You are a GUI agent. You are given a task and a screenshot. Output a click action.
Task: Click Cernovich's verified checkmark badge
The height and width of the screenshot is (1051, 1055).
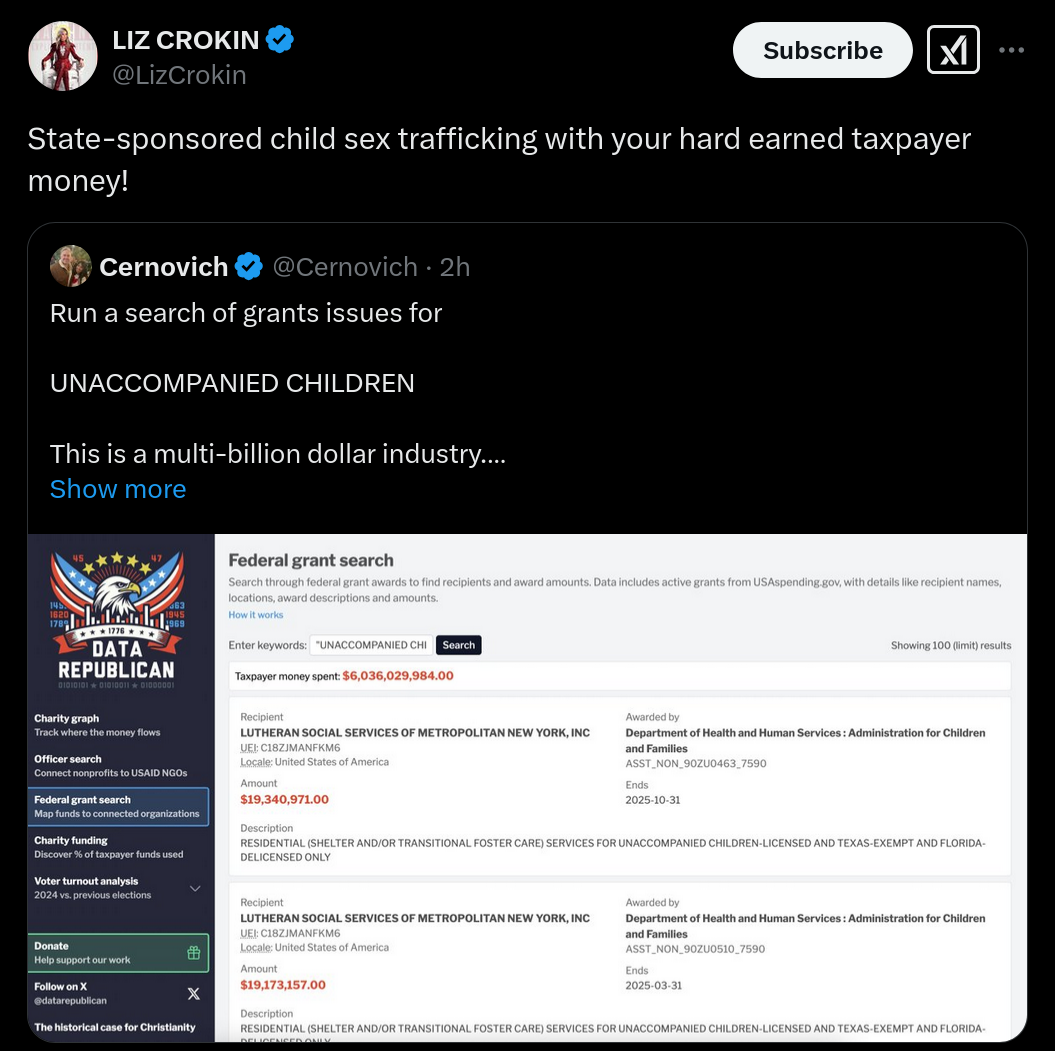pyautogui.click(x=248, y=266)
